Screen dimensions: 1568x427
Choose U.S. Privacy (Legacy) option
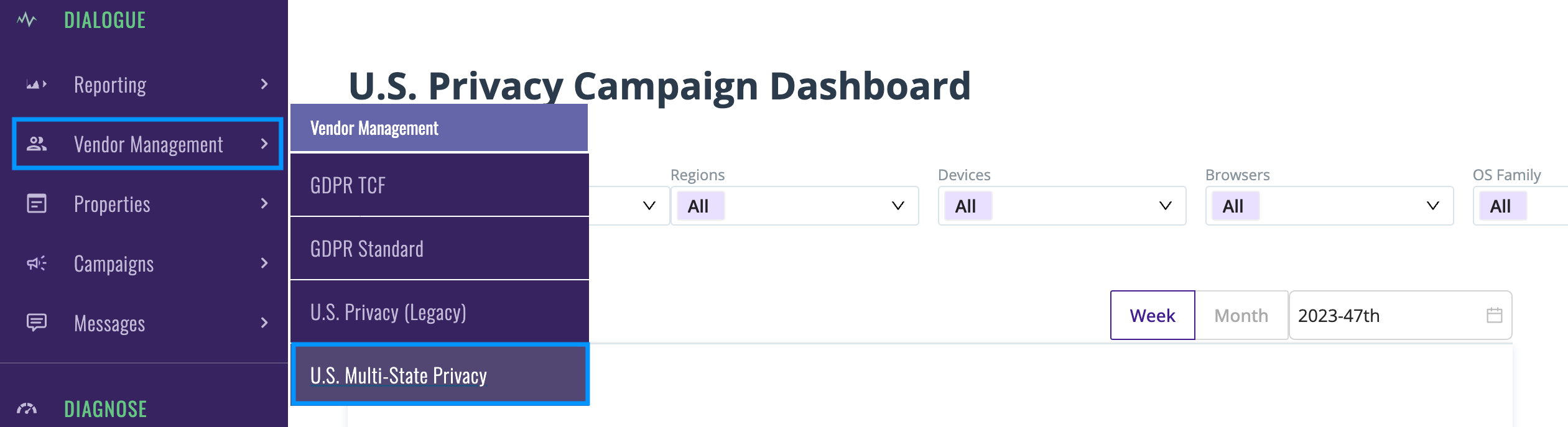[x=439, y=312]
